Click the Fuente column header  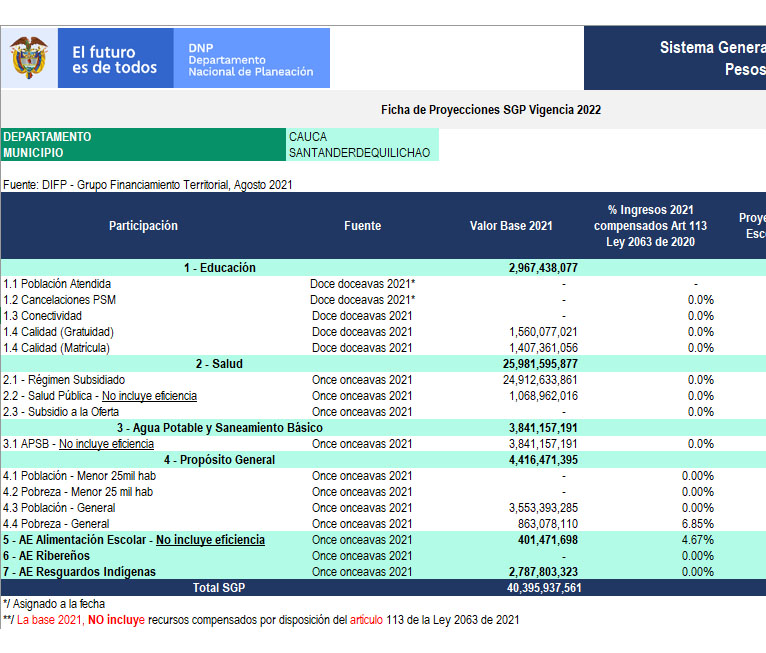click(362, 226)
